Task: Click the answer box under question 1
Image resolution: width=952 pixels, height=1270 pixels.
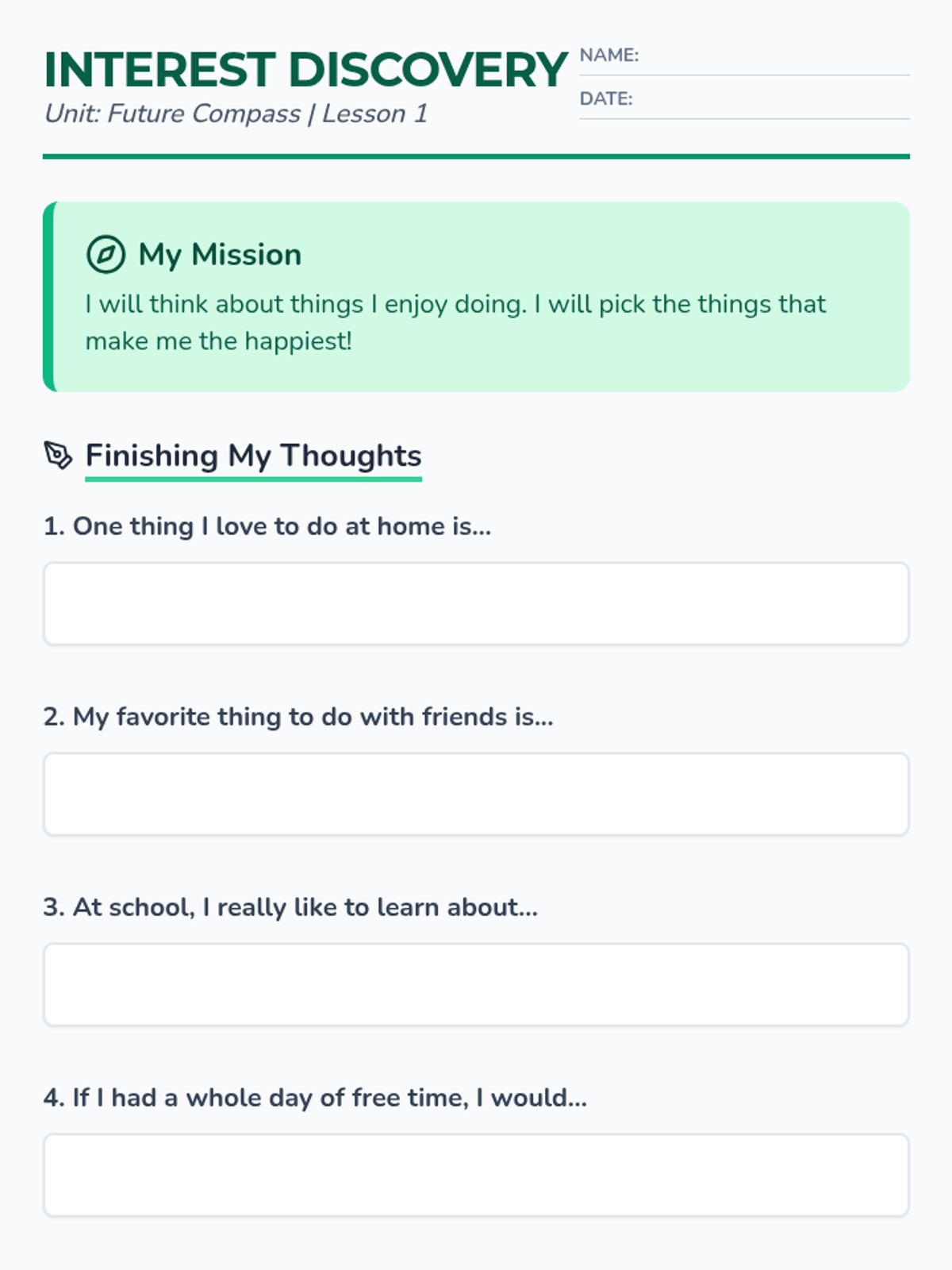Action: (x=476, y=604)
